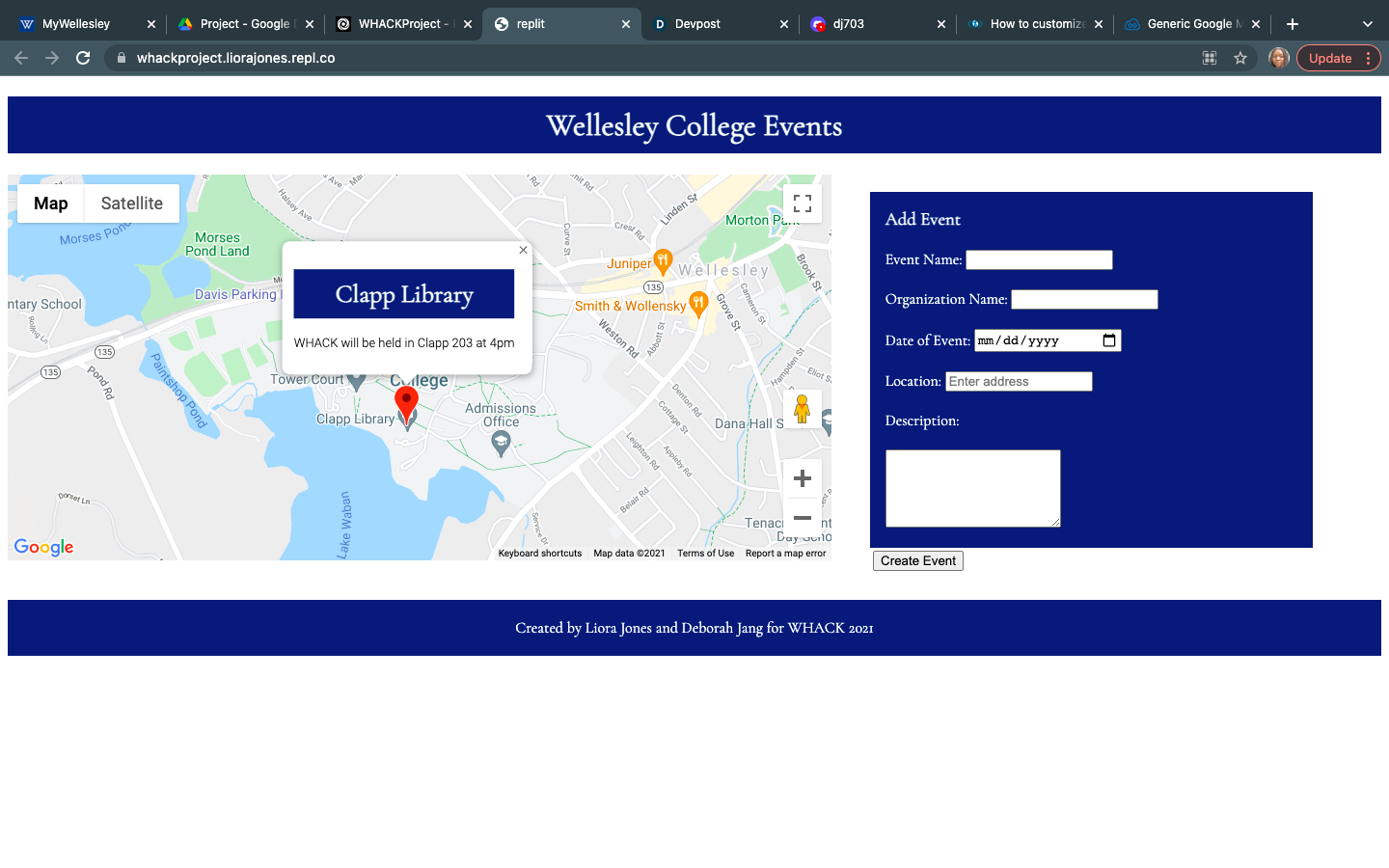This screenshot has height=868, width=1389.
Task: Click the Lake Waban label on map
Action: coord(344,524)
